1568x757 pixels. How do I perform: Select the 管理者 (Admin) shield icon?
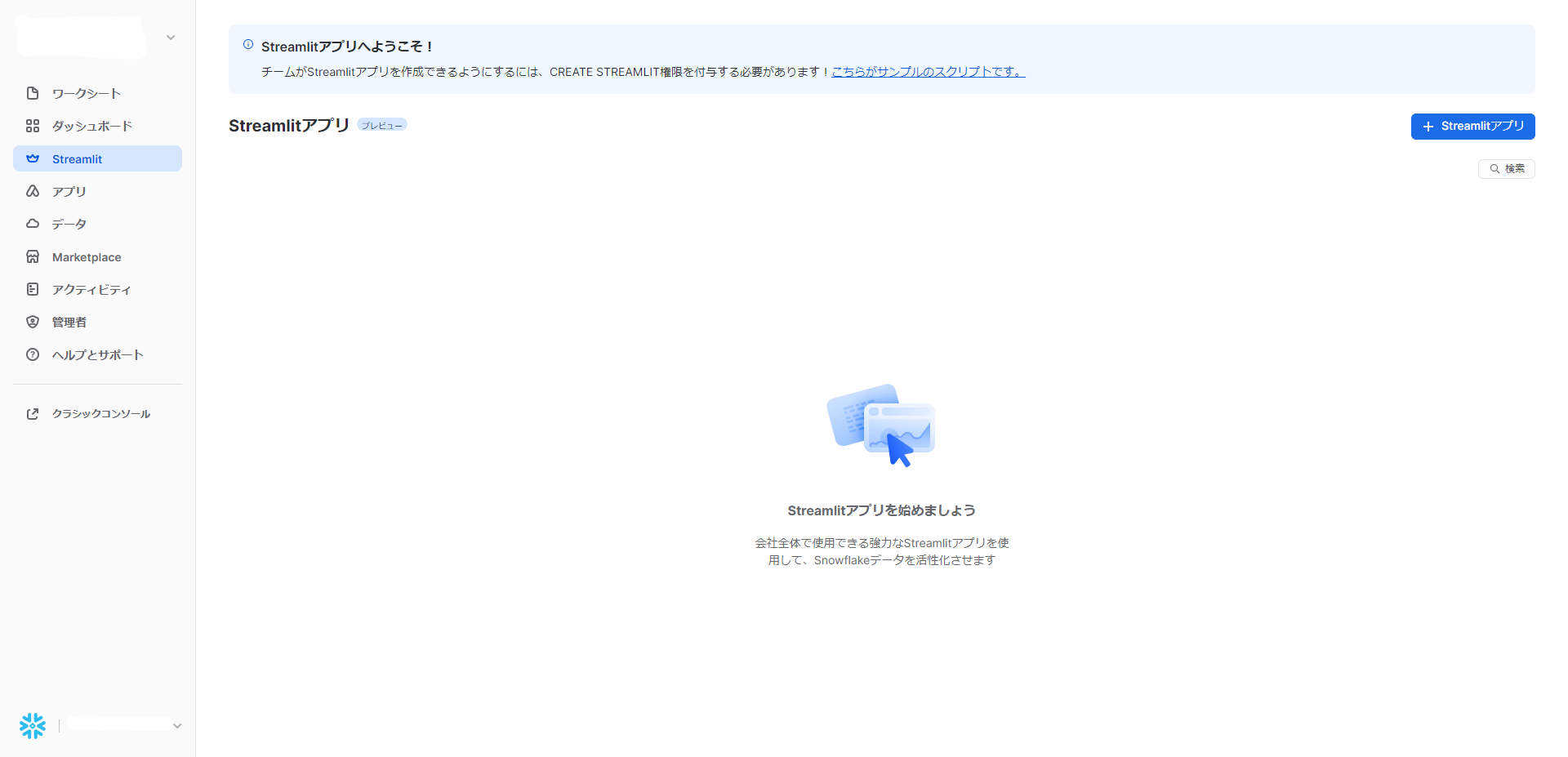pos(32,322)
